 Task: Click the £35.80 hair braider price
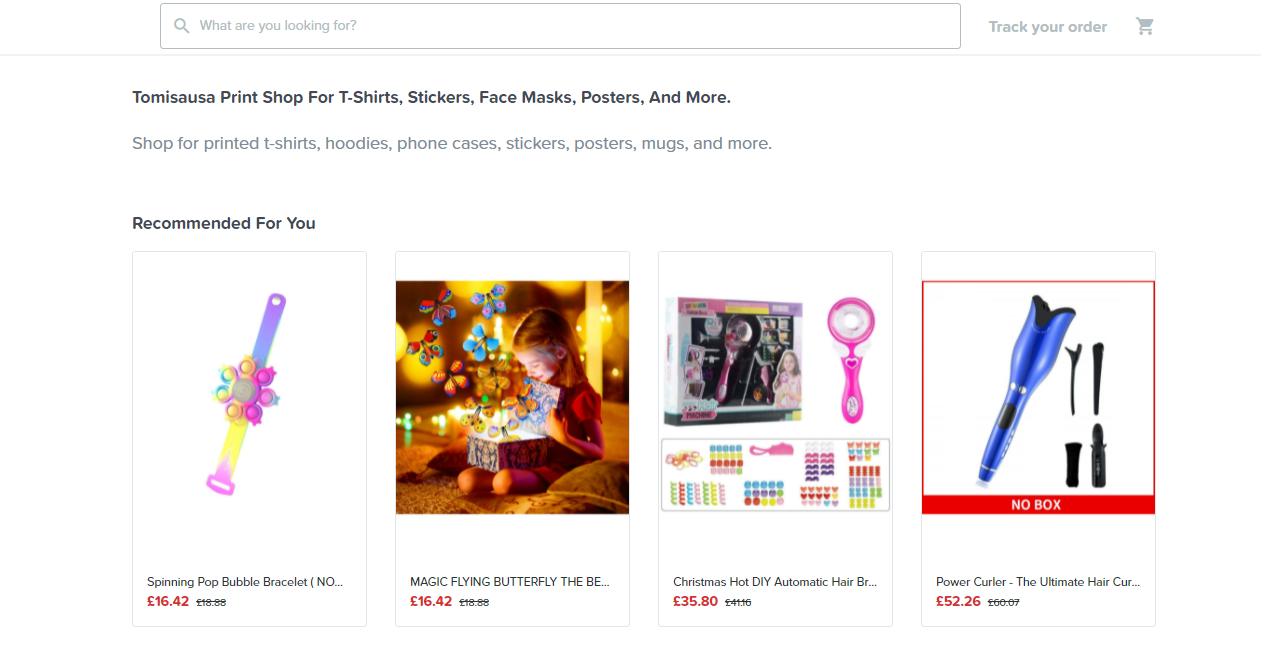pos(695,602)
